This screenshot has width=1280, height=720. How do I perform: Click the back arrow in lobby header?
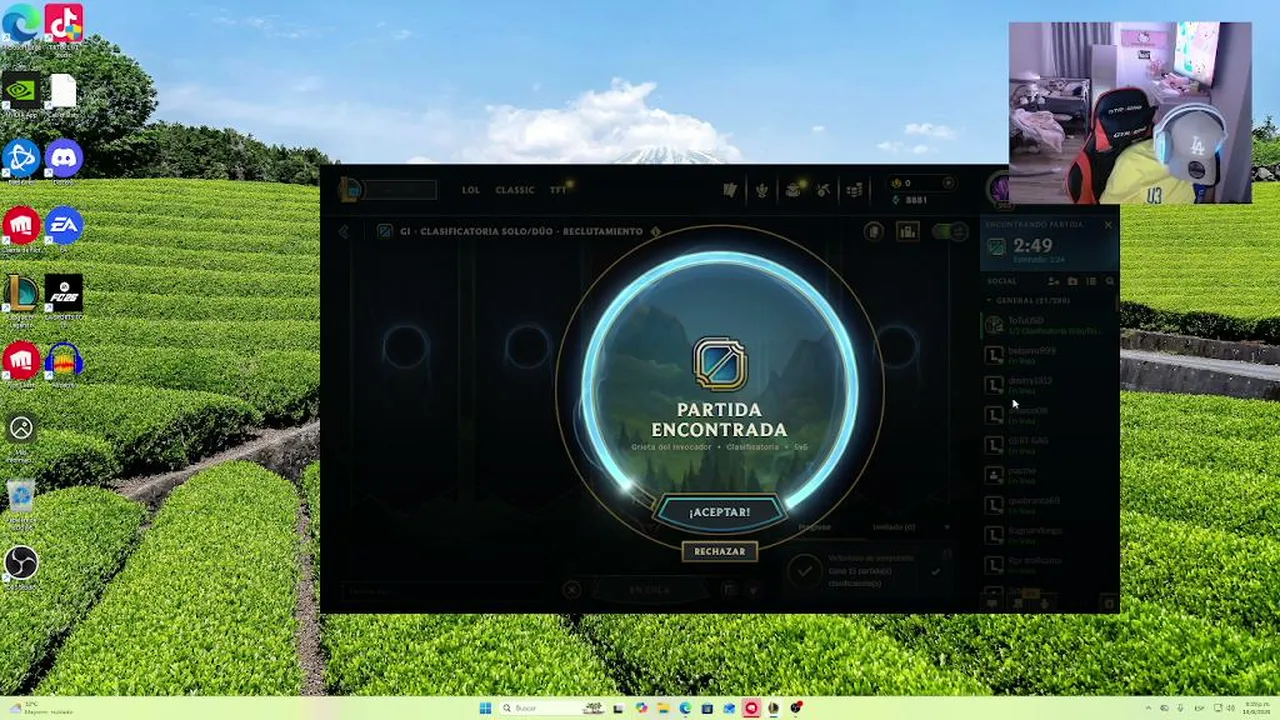point(344,231)
